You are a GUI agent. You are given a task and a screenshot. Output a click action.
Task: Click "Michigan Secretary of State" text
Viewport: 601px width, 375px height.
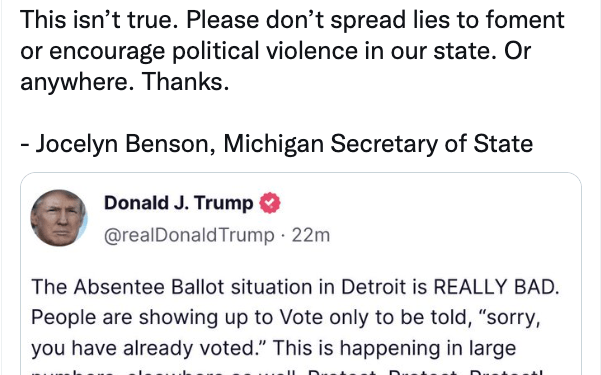(378, 144)
